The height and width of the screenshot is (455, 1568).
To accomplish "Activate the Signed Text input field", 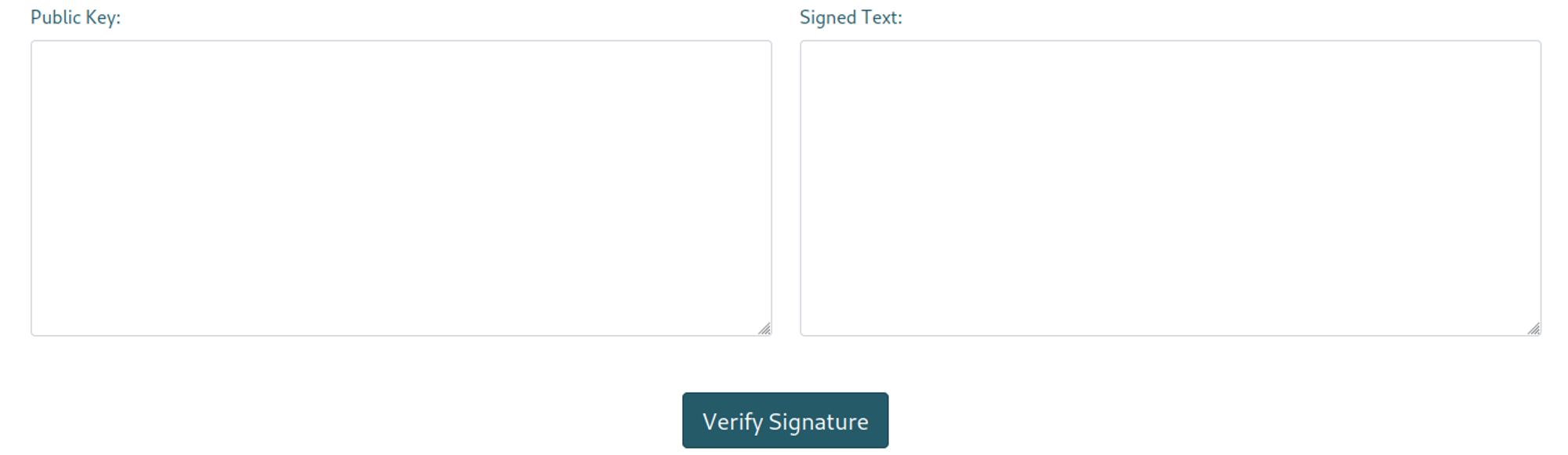I will pos(1170,188).
